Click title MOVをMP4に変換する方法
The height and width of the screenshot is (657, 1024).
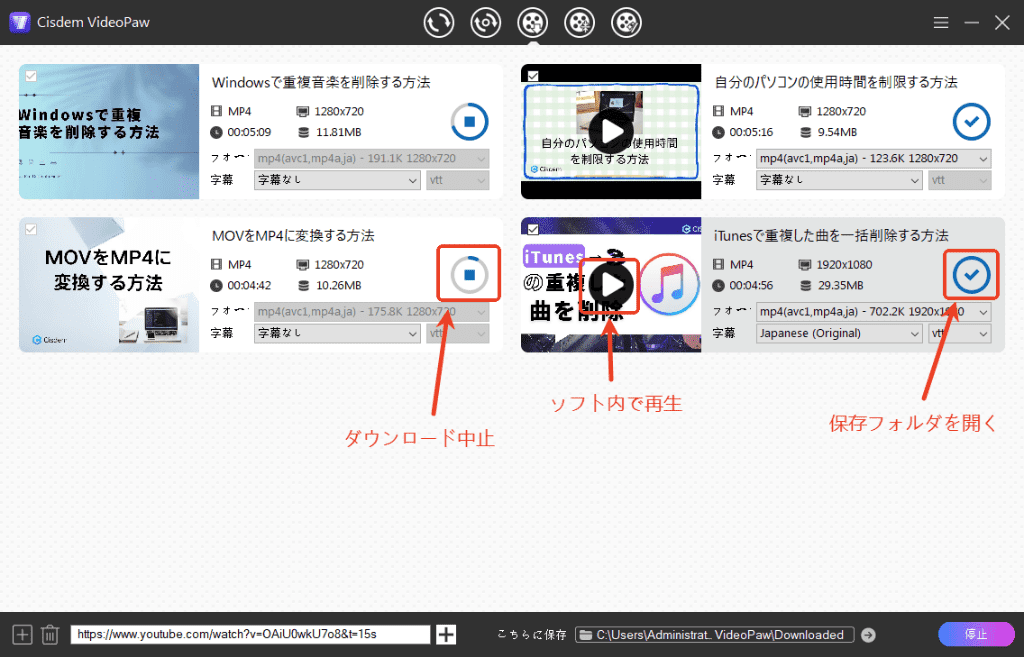tap(293, 236)
